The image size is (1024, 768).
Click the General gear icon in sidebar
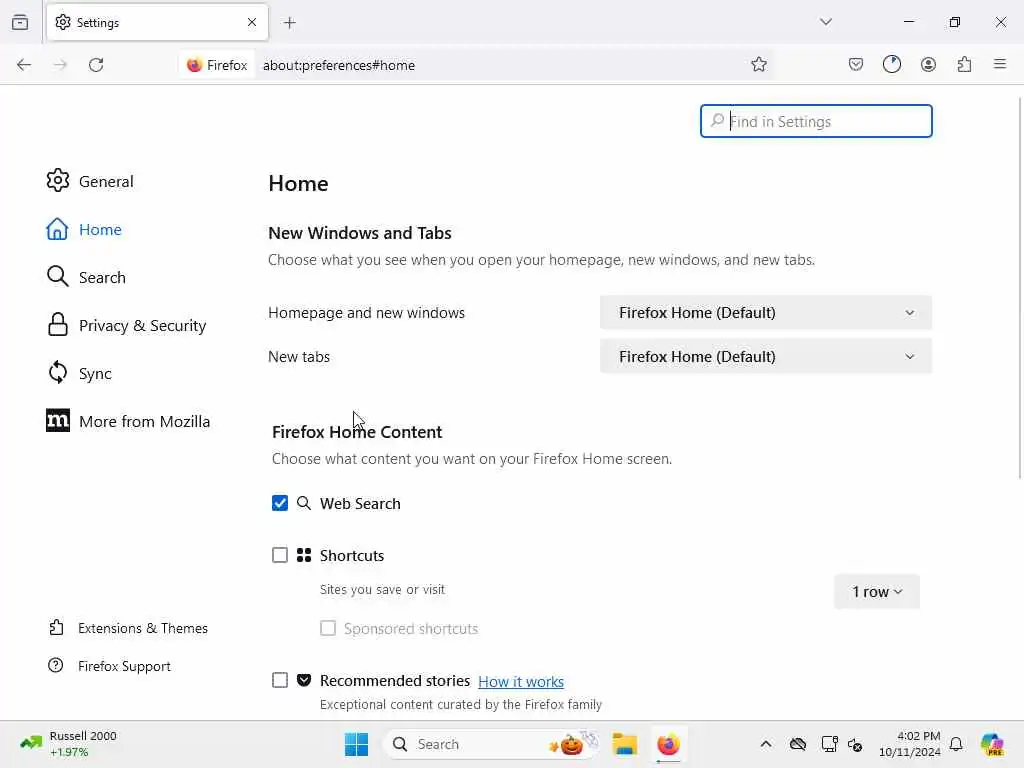tap(57, 180)
